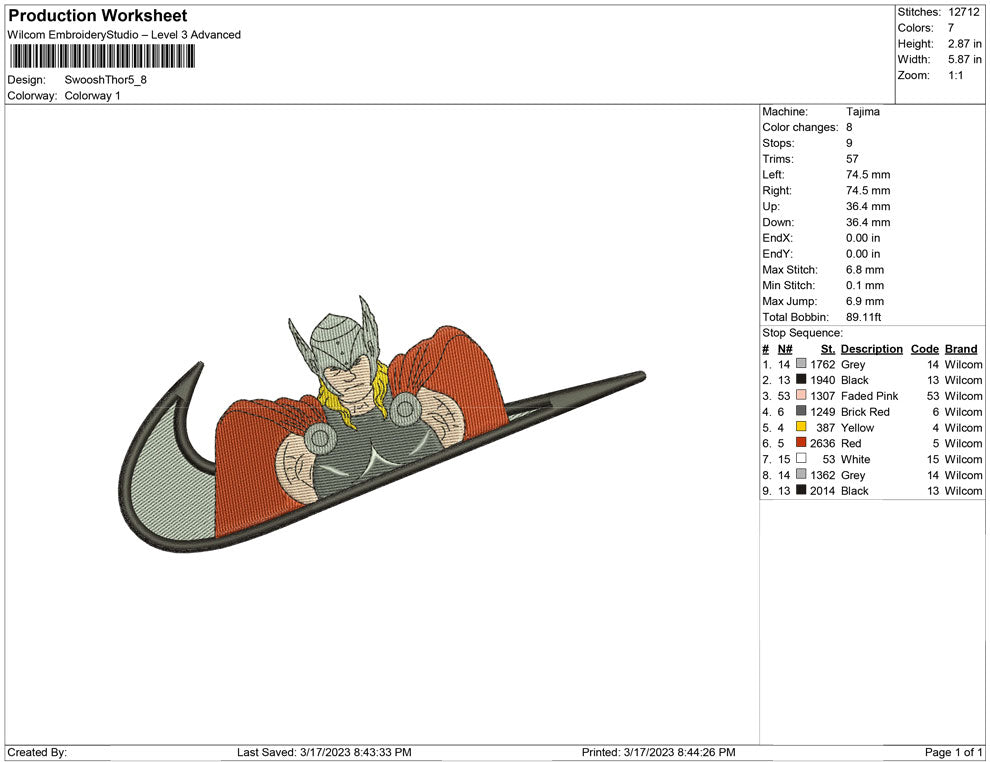Click the Grey swatch in stop 1

(x=801, y=364)
